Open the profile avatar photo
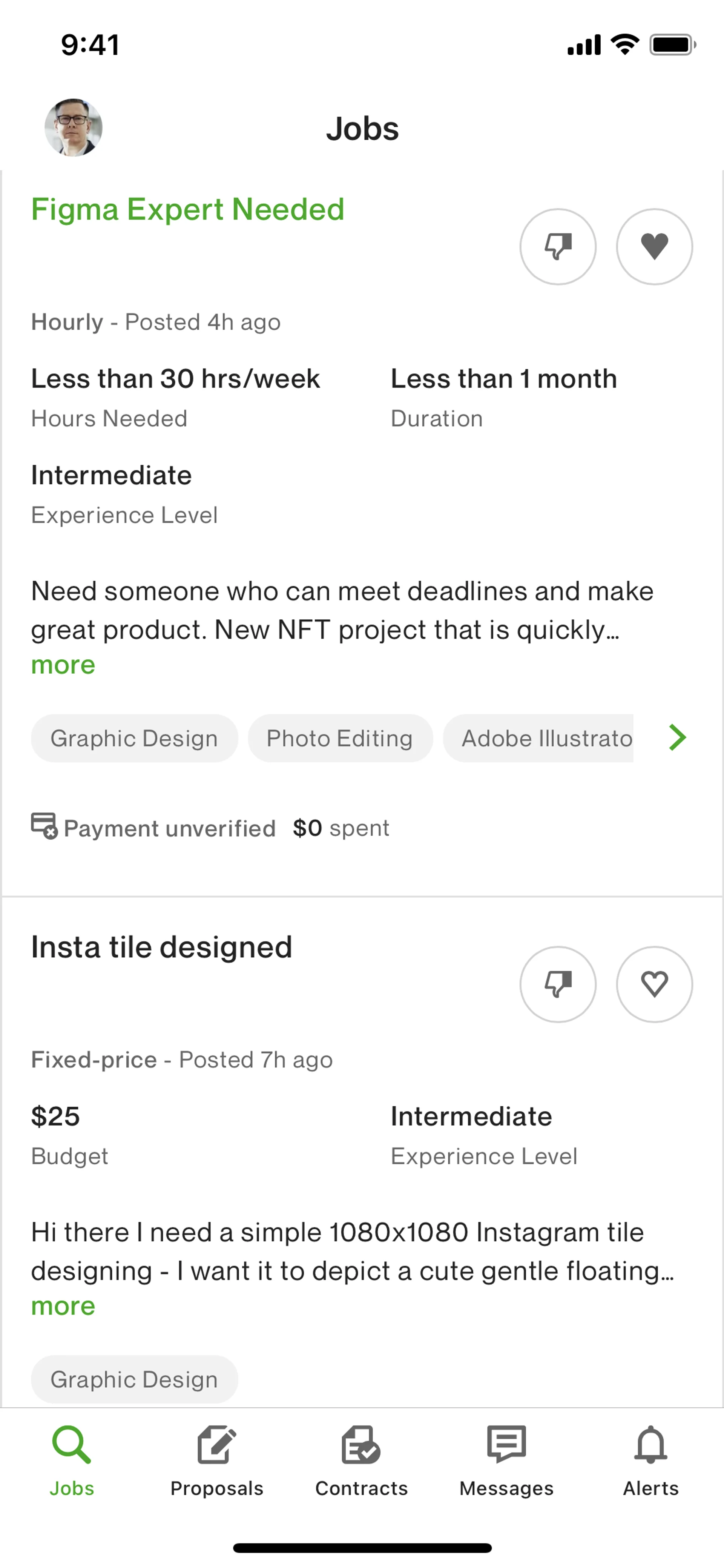This screenshot has width=724, height=1568. [74, 128]
